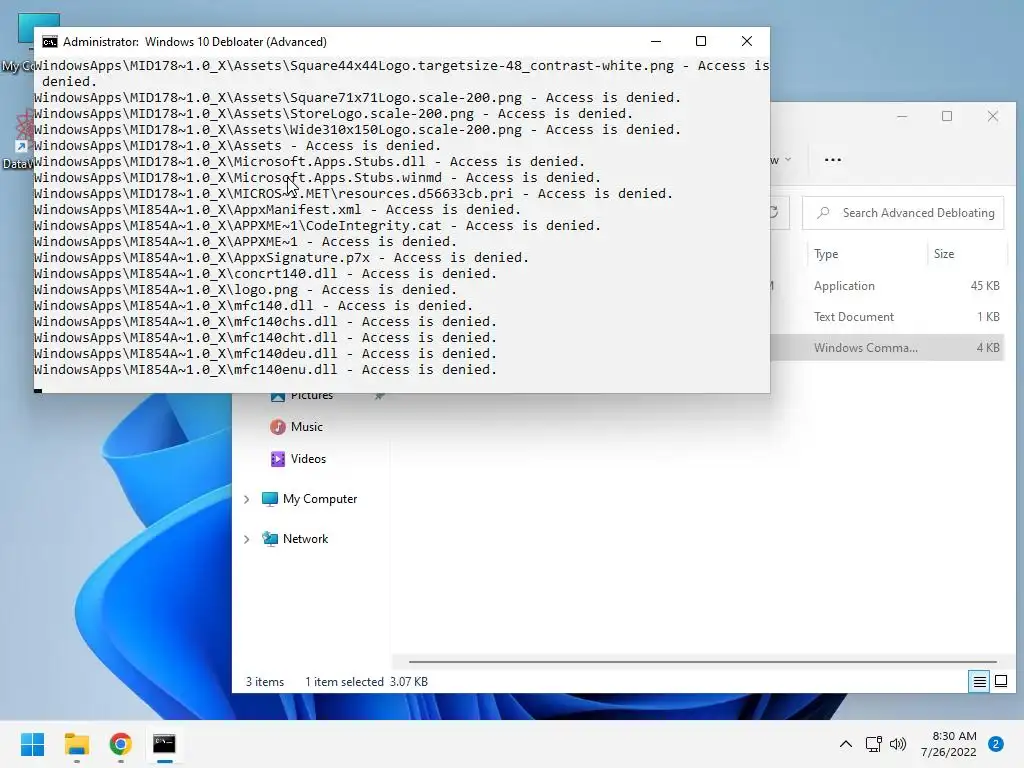Minimize the Windows 10 Debloater console
The image size is (1024, 768).
[x=656, y=41]
